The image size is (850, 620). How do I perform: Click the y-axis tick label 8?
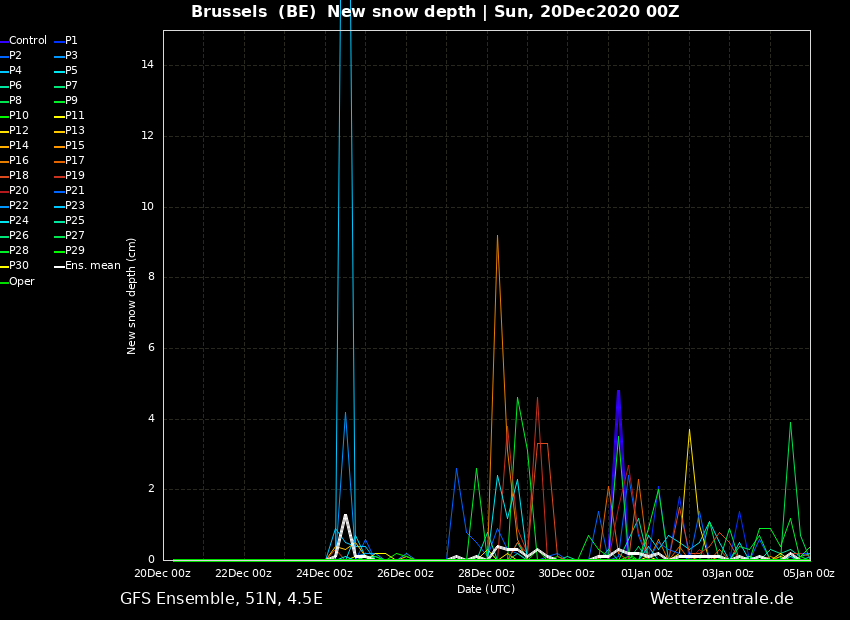coord(151,277)
